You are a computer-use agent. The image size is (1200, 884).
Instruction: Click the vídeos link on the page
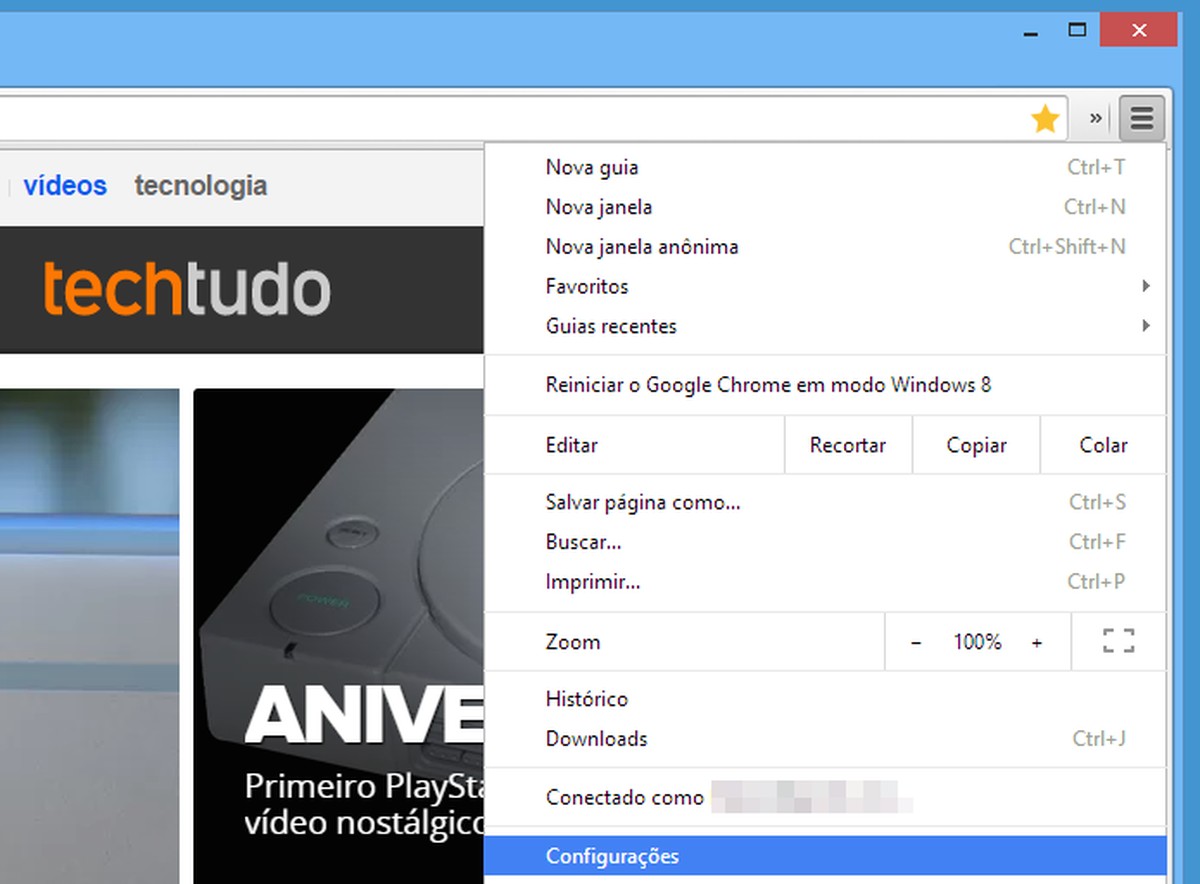click(65, 185)
